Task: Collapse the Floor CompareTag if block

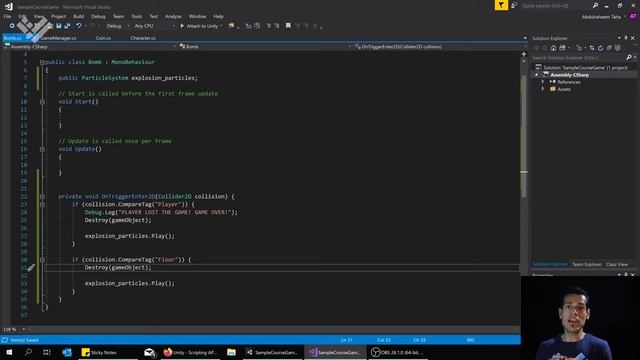Action: click(42, 260)
